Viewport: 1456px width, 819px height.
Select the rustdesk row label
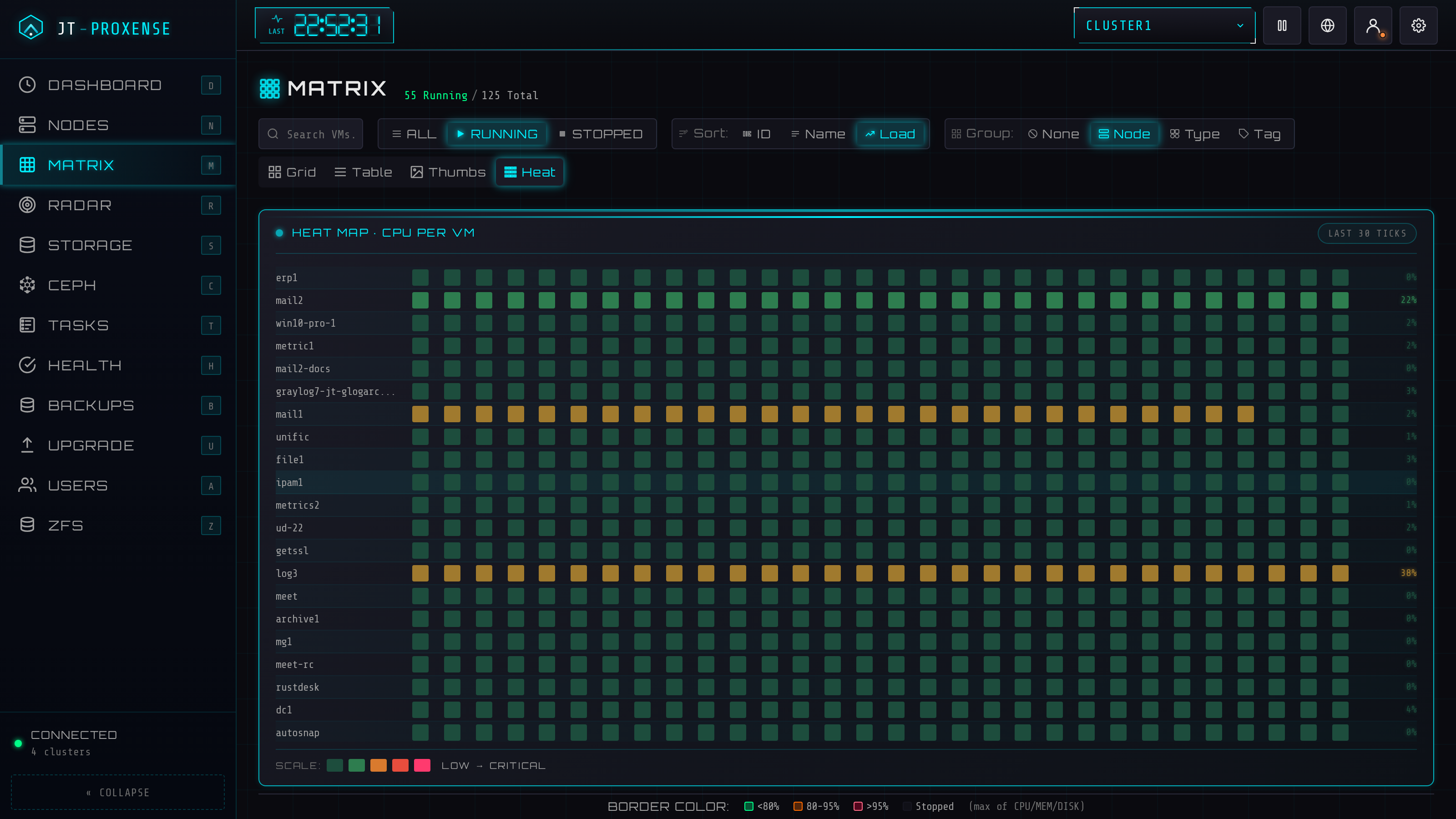tap(297, 688)
